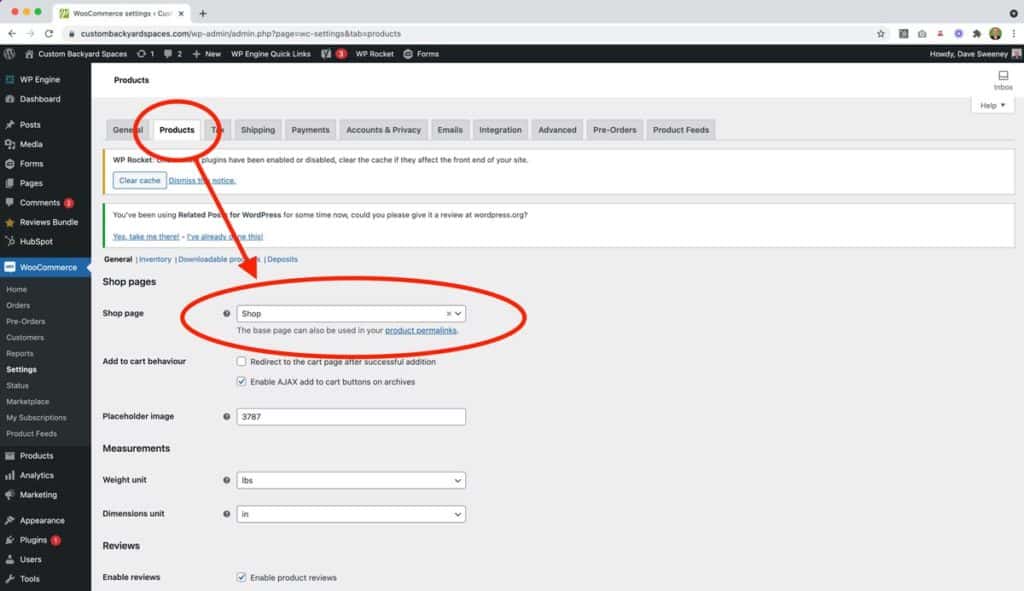This screenshot has height=591, width=1024.
Task: Follow the product permalinks link
Action: point(418,329)
